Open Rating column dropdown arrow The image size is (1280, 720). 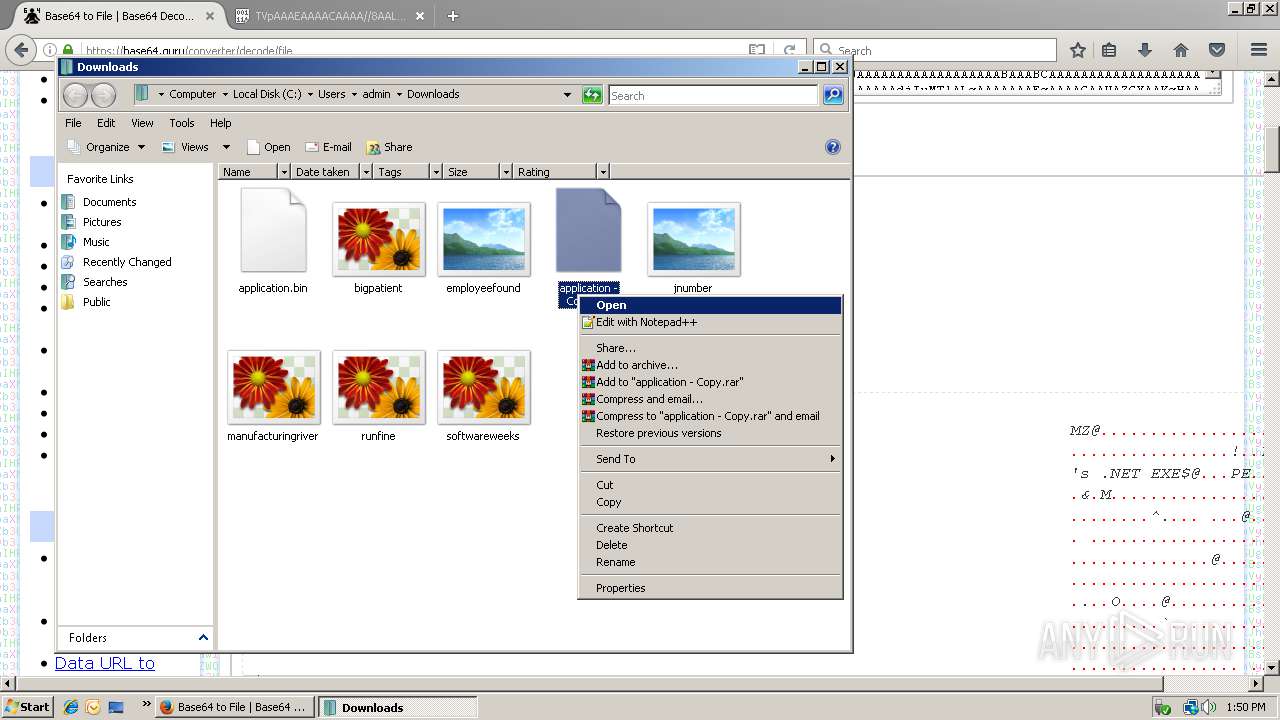(602, 172)
